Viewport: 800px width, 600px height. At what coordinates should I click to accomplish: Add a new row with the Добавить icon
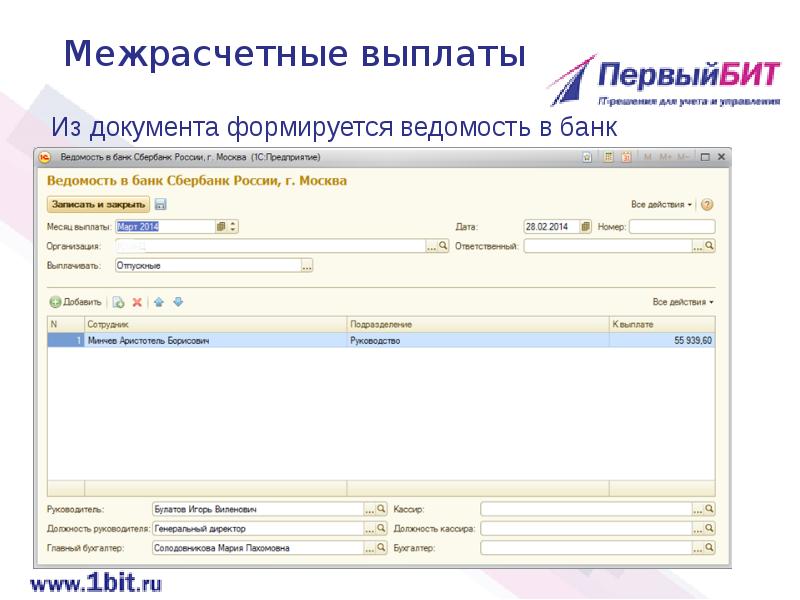click(x=55, y=303)
